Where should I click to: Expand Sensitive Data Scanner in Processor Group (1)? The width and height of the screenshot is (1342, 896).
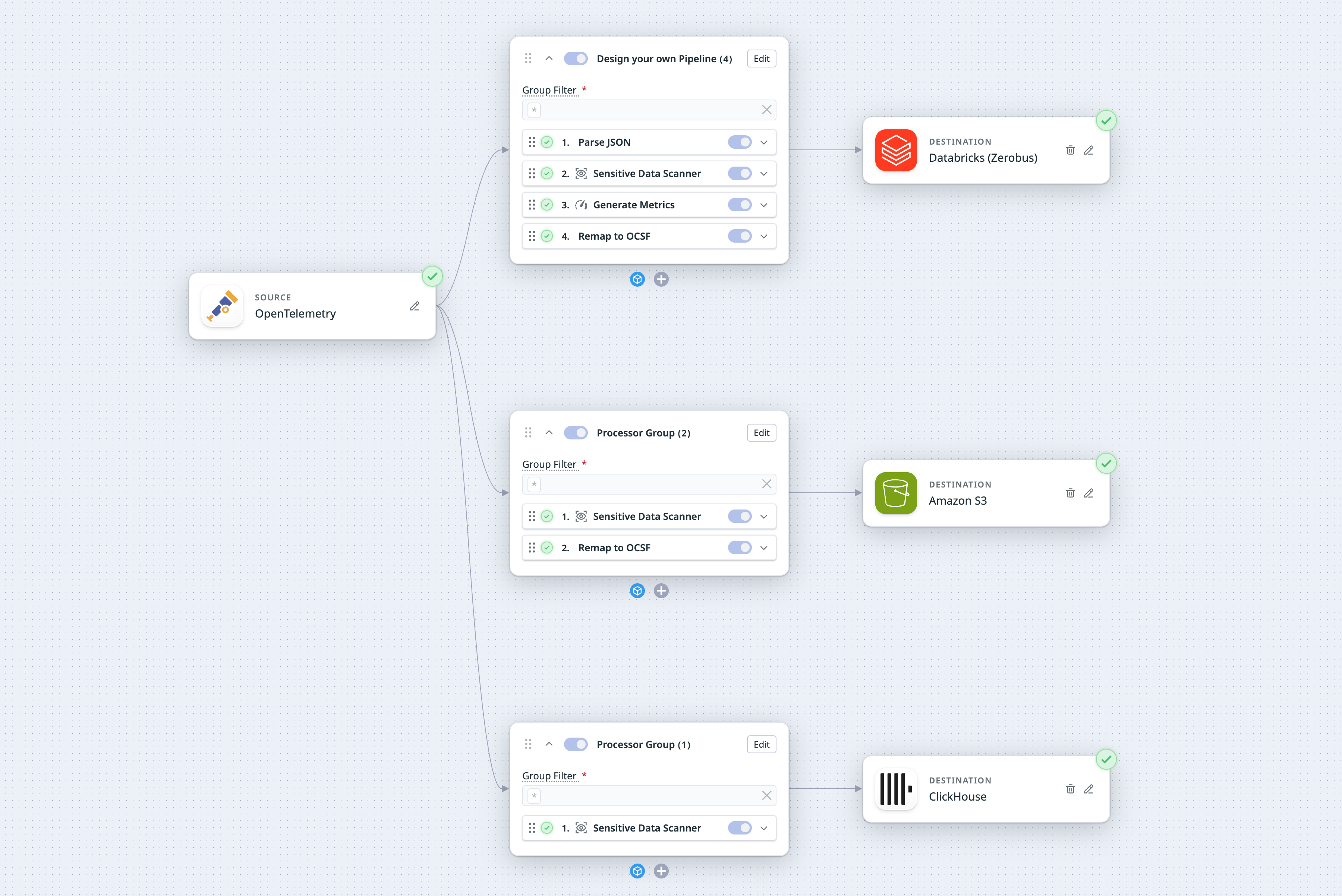coord(763,828)
